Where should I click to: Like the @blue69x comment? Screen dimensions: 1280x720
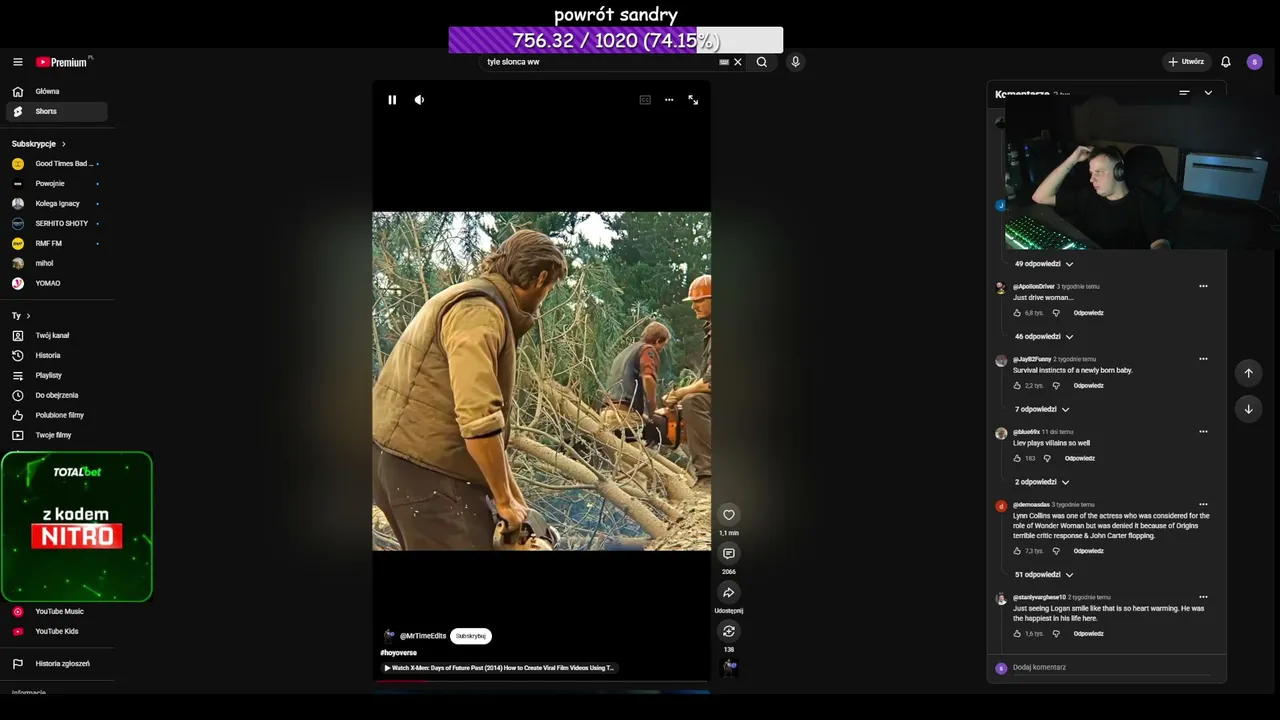pos(1017,458)
